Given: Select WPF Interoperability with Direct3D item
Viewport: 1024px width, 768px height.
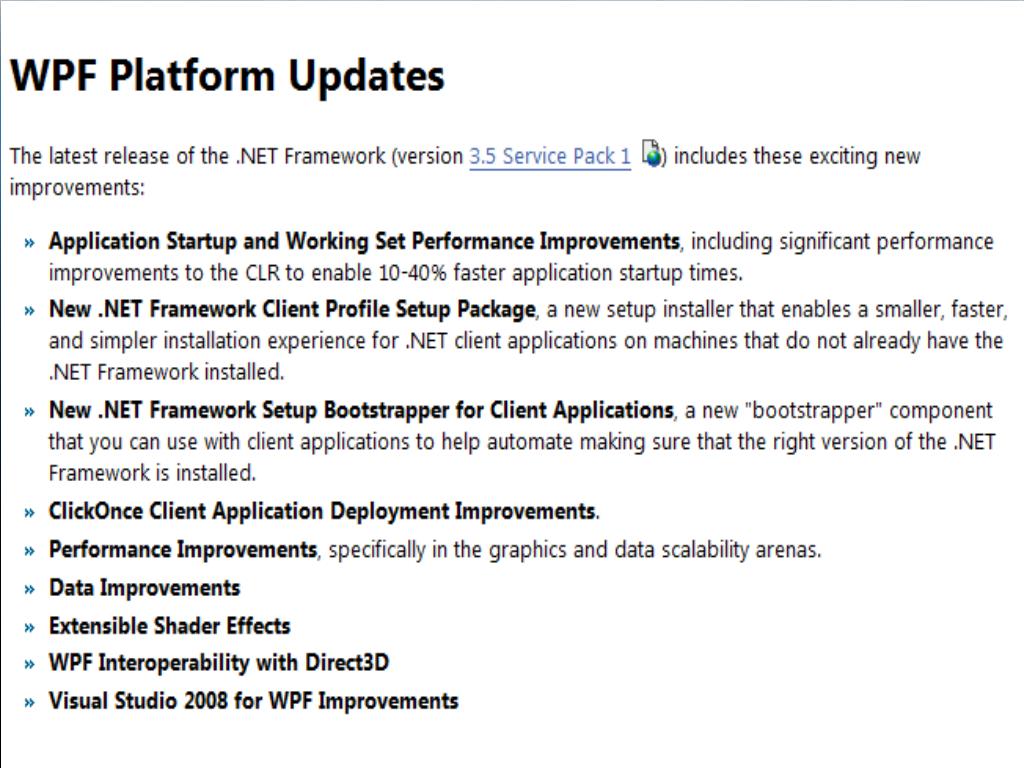Looking at the screenshot, I should click(219, 662).
